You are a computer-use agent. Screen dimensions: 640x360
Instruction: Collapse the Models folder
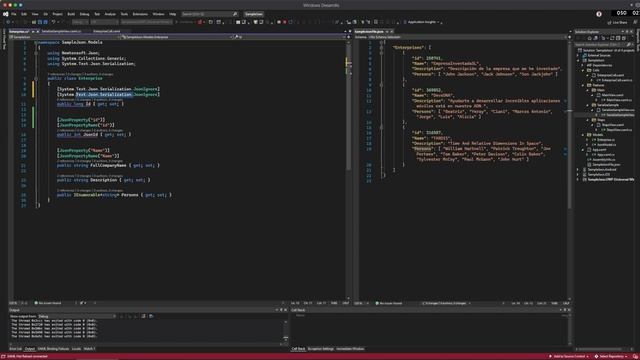pyautogui.click(x=584, y=135)
